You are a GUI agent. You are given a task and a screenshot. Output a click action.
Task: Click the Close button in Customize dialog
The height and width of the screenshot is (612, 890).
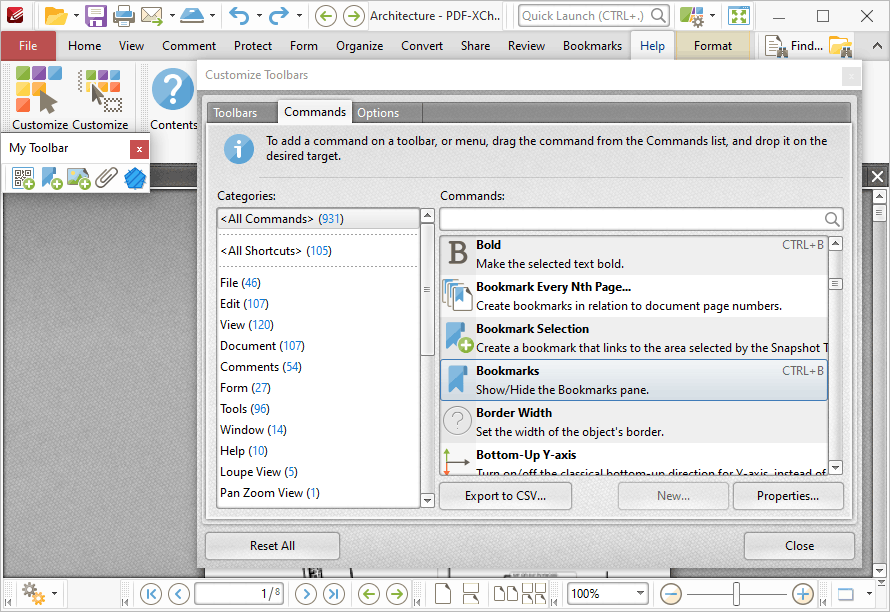pyautogui.click(x=799, y=546)
